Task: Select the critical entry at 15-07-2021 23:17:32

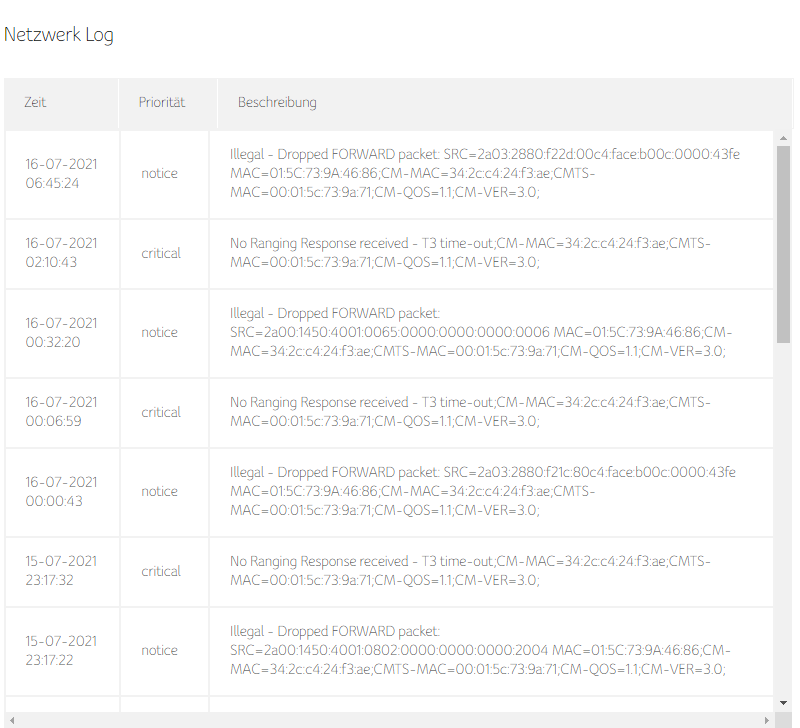Action: click(389, 571)
